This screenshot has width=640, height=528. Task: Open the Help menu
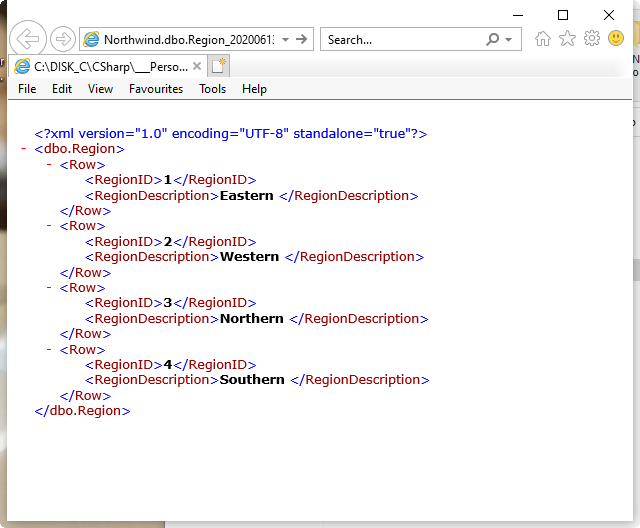pos(254,89)
